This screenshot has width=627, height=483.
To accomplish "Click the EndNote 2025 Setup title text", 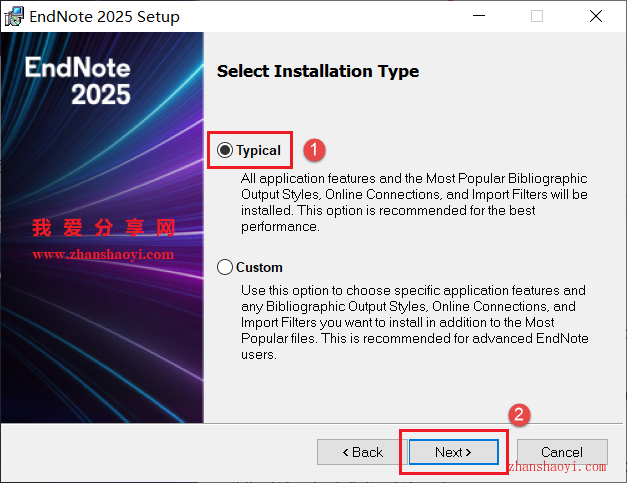I will click(104, 16).
